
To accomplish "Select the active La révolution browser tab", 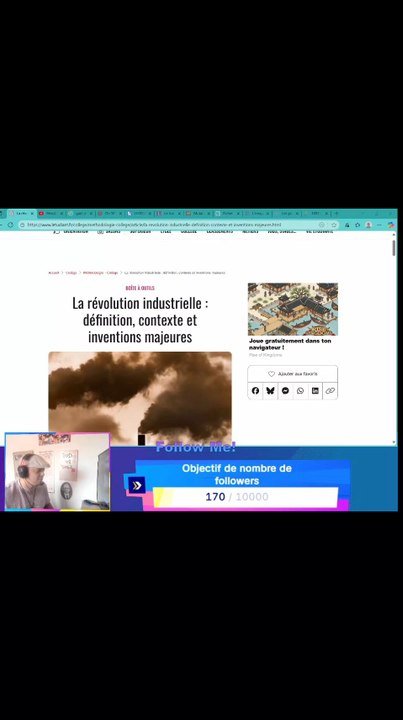I will (x=21, y=214).
